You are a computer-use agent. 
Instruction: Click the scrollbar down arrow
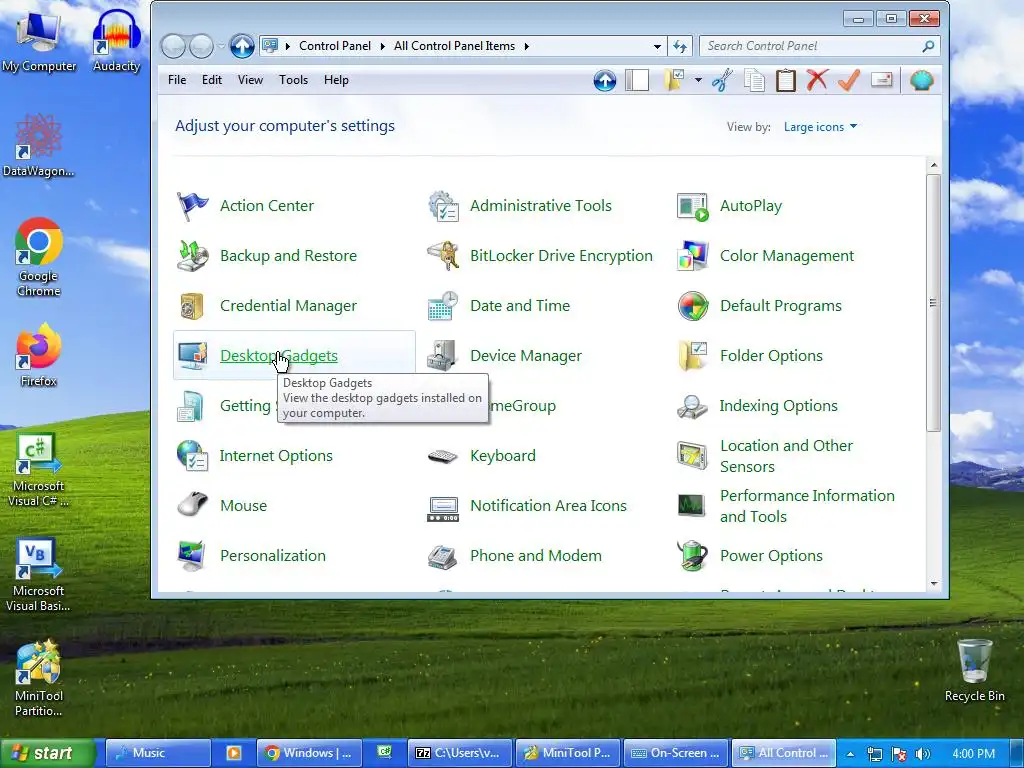[x=933, y=583]
